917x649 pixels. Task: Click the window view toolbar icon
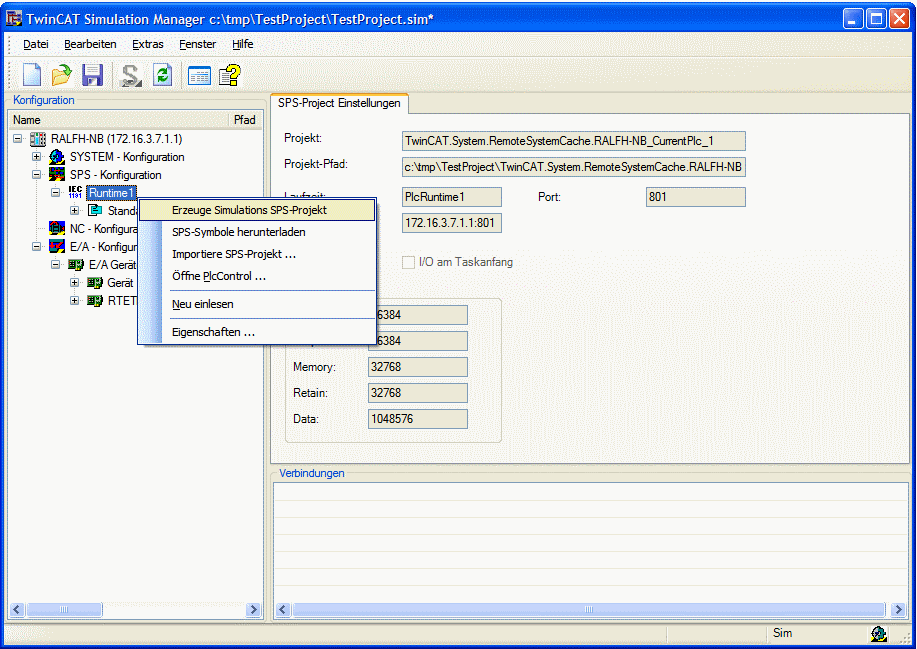pos(199,75)
